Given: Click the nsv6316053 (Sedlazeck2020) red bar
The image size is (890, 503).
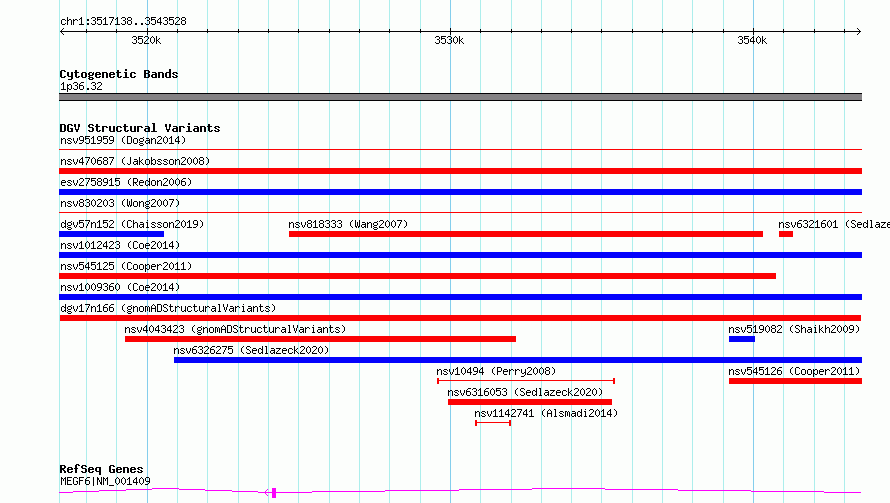Looking at the screenshot, I should click(530, 402).
